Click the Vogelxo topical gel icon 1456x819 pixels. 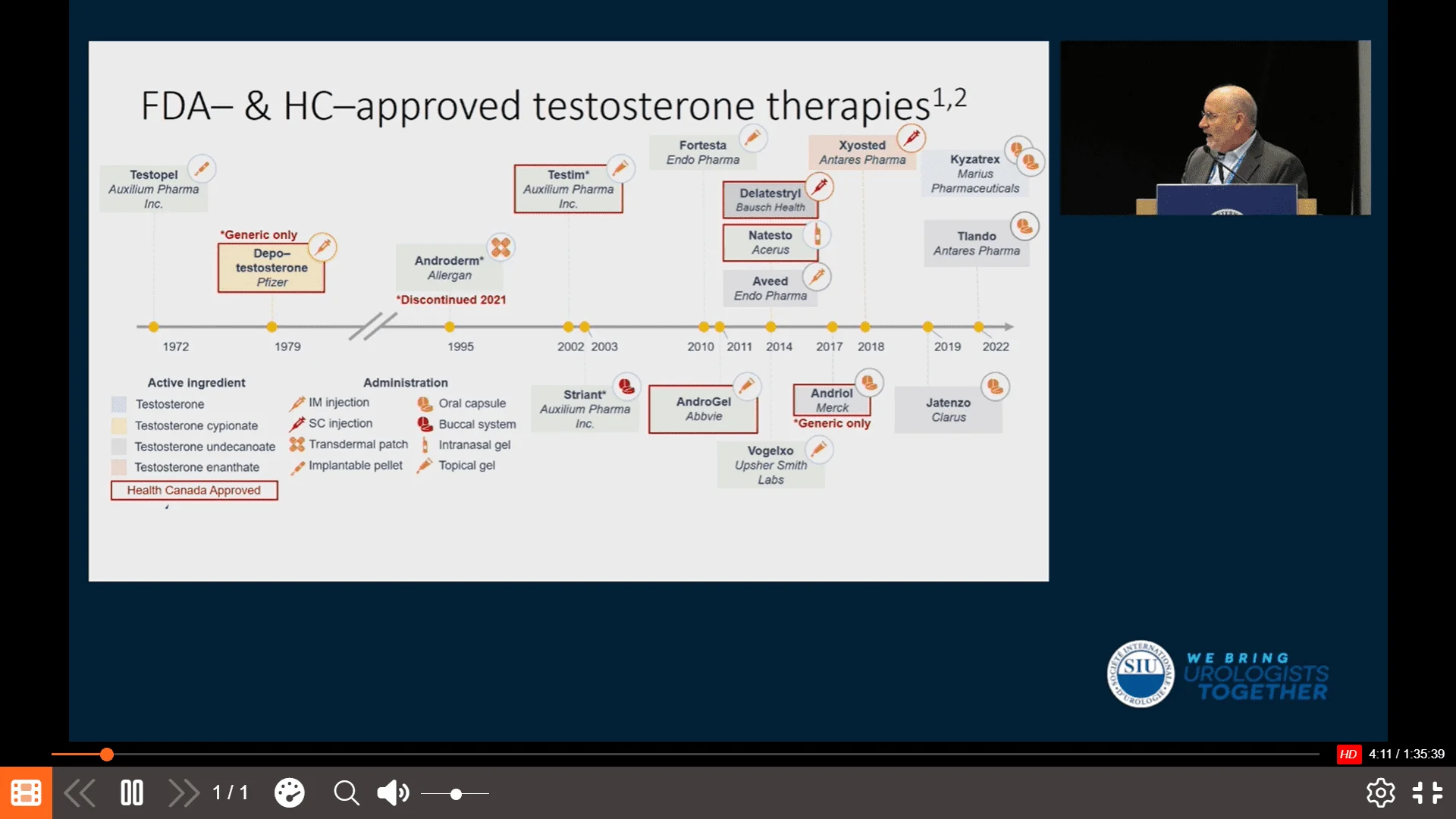coord(819,450)
